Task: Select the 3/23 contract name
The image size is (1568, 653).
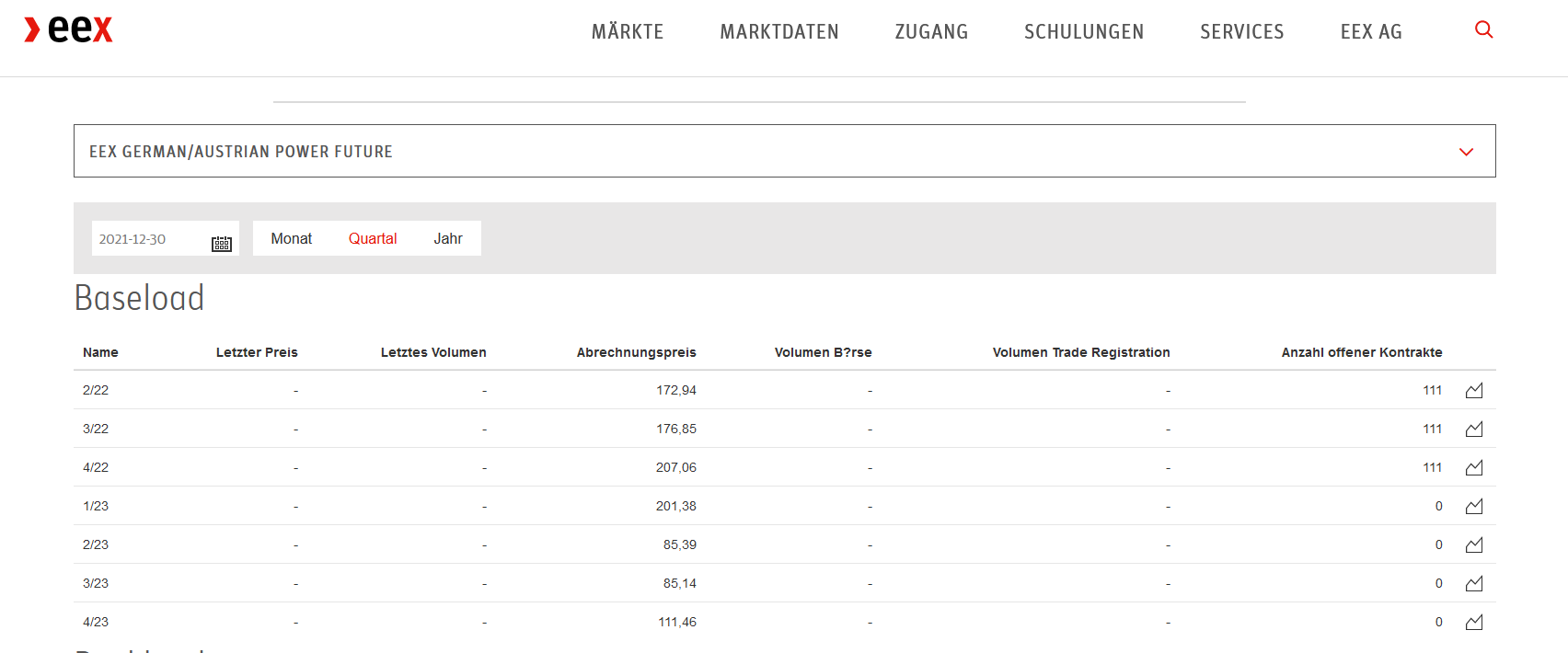Action: click(x=96, y=583)
